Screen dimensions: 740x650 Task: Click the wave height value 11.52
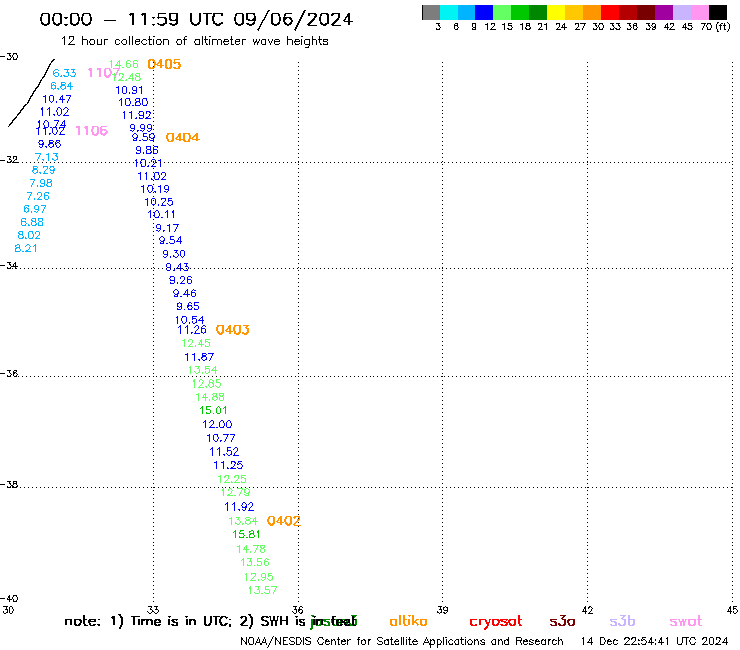(224, 452)
